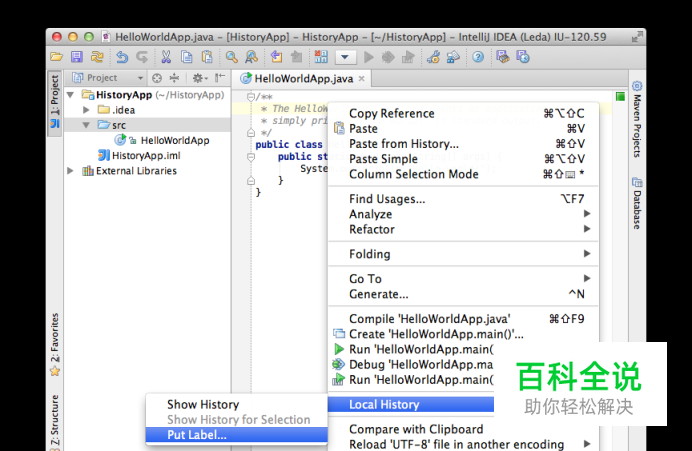Click the Cut scissors icon
692x451 pixels.
click(x=166, y=57)
